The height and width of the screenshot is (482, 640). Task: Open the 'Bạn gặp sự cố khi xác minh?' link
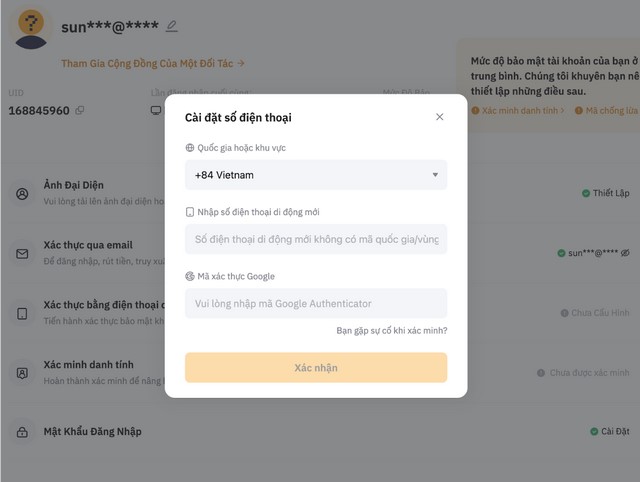[392, 331]
